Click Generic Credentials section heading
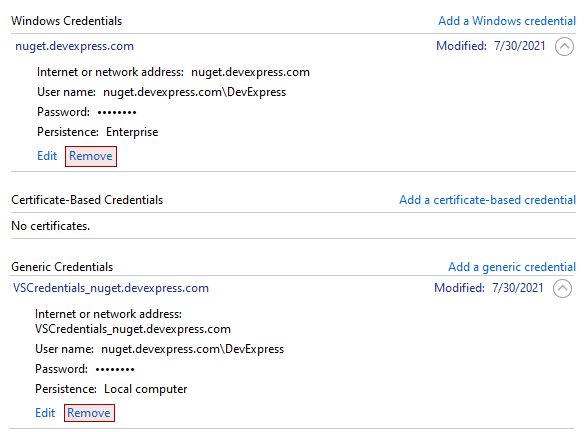Screen dimensions: 584x432 (x=62, y=267)
